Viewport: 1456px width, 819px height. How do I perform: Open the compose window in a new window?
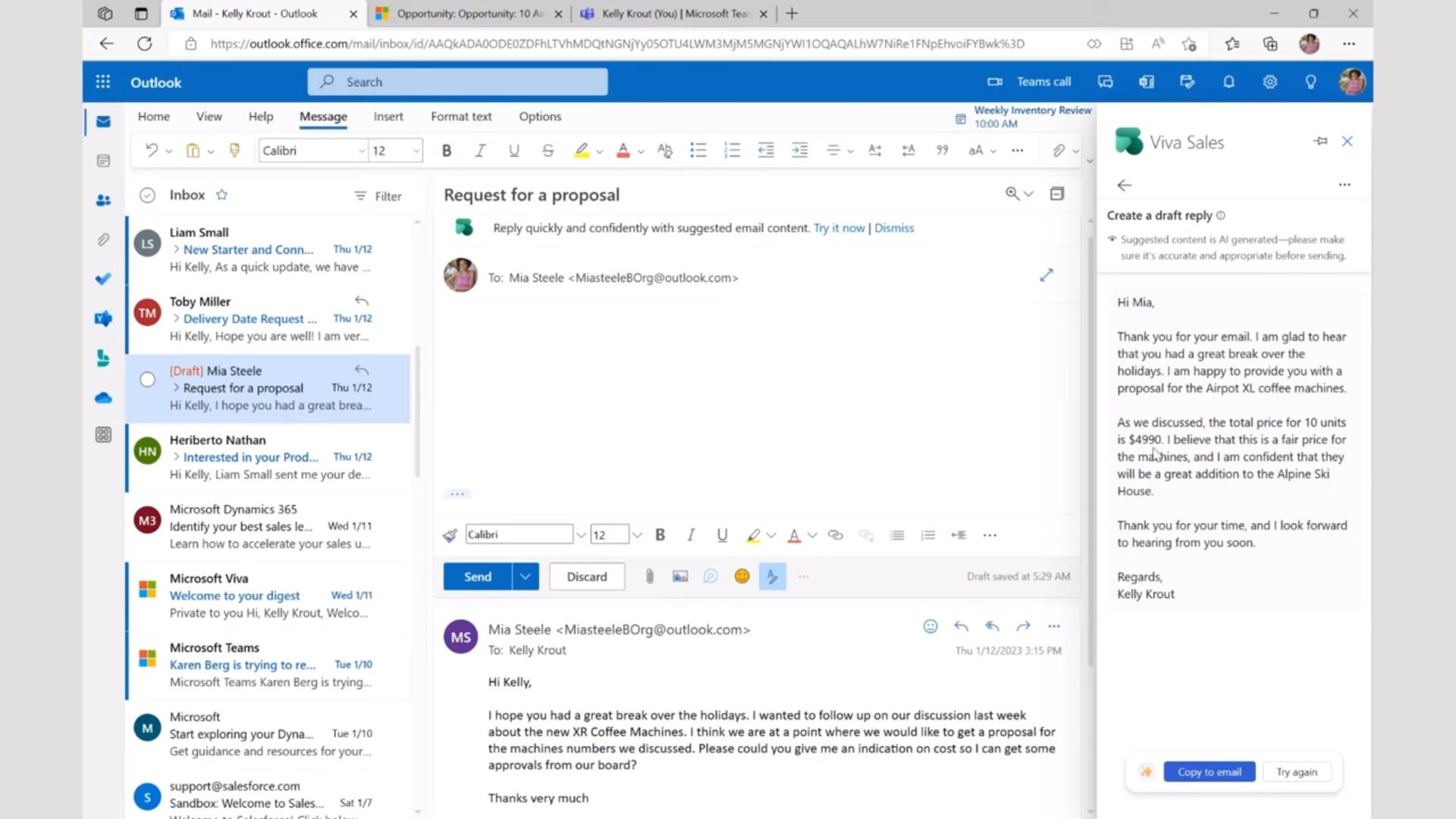pyautogui.click(x=1046, y=275)
